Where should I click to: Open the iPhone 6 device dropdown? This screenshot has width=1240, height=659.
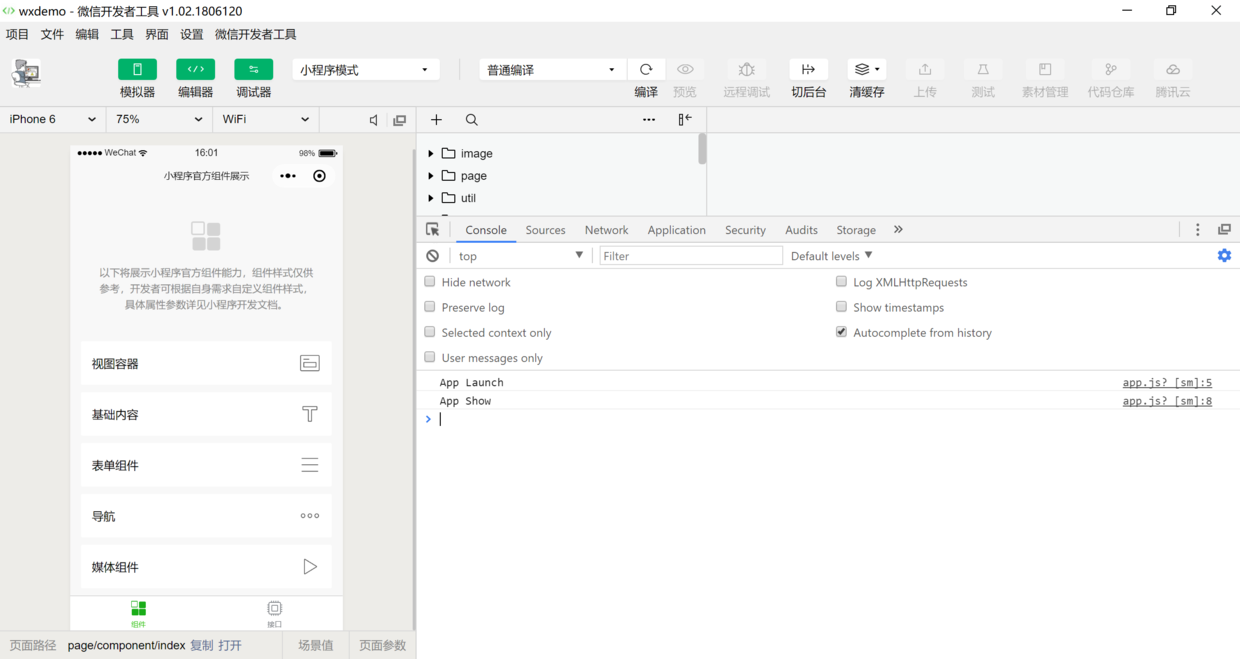(52, 119)
